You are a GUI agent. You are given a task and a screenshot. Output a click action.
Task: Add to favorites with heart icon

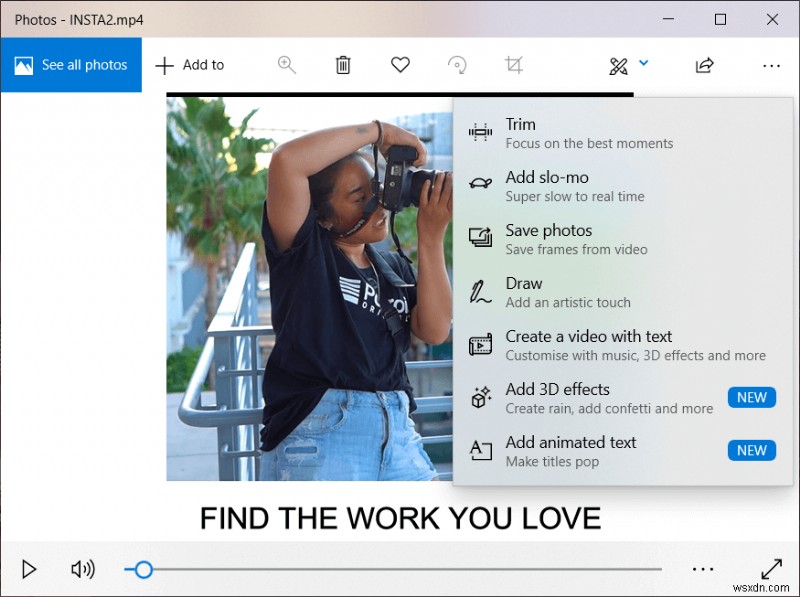click(400, 65)
